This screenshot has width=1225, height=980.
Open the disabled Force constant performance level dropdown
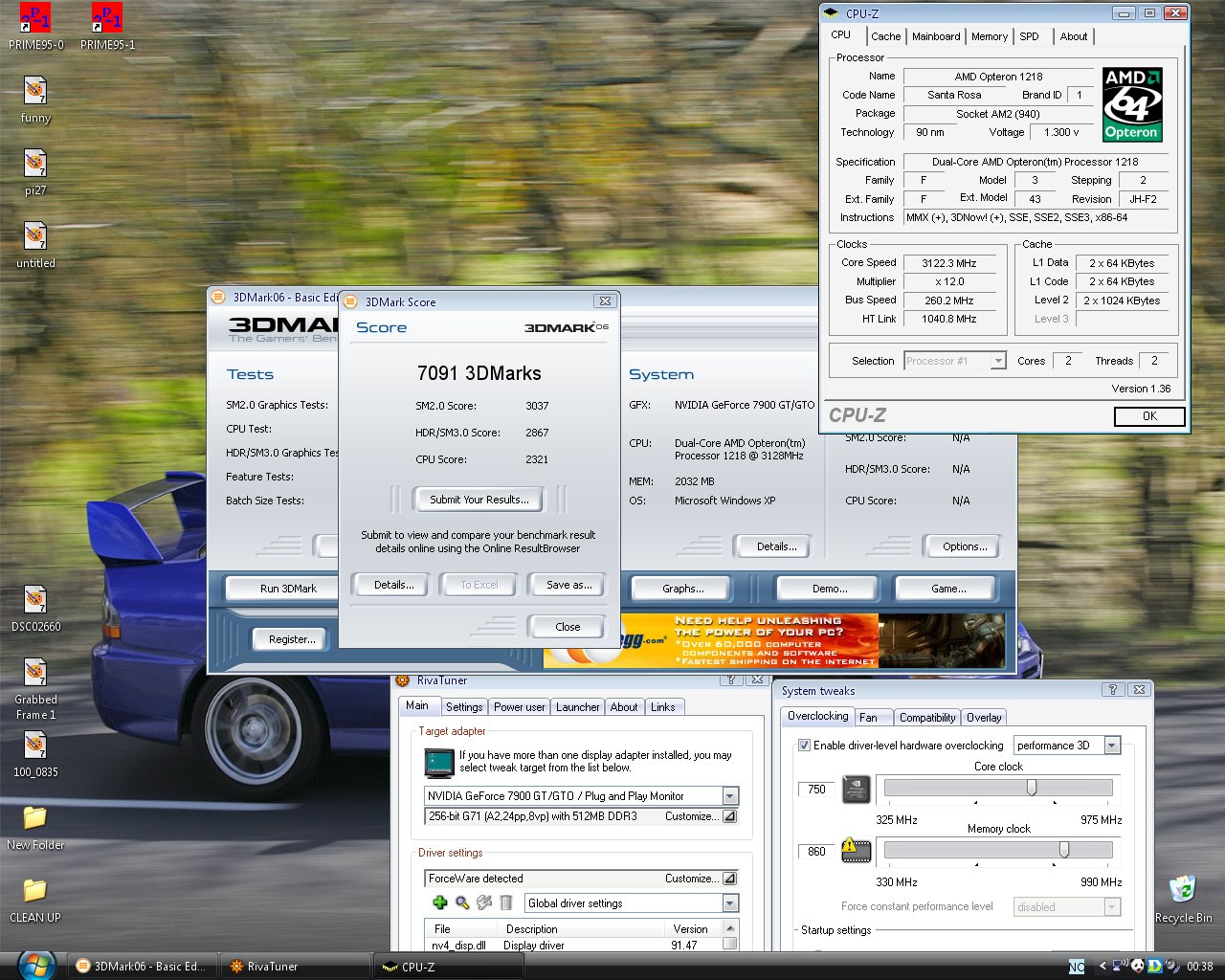click(x=1112, y=905)
